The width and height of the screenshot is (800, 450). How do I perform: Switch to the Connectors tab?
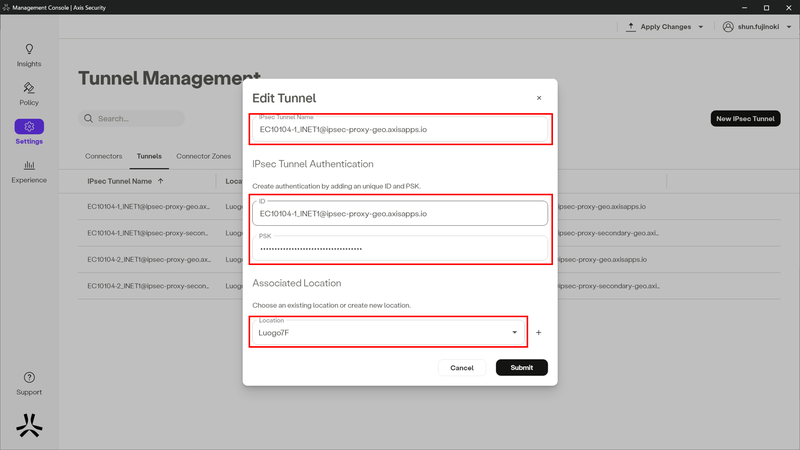[104, 156]
